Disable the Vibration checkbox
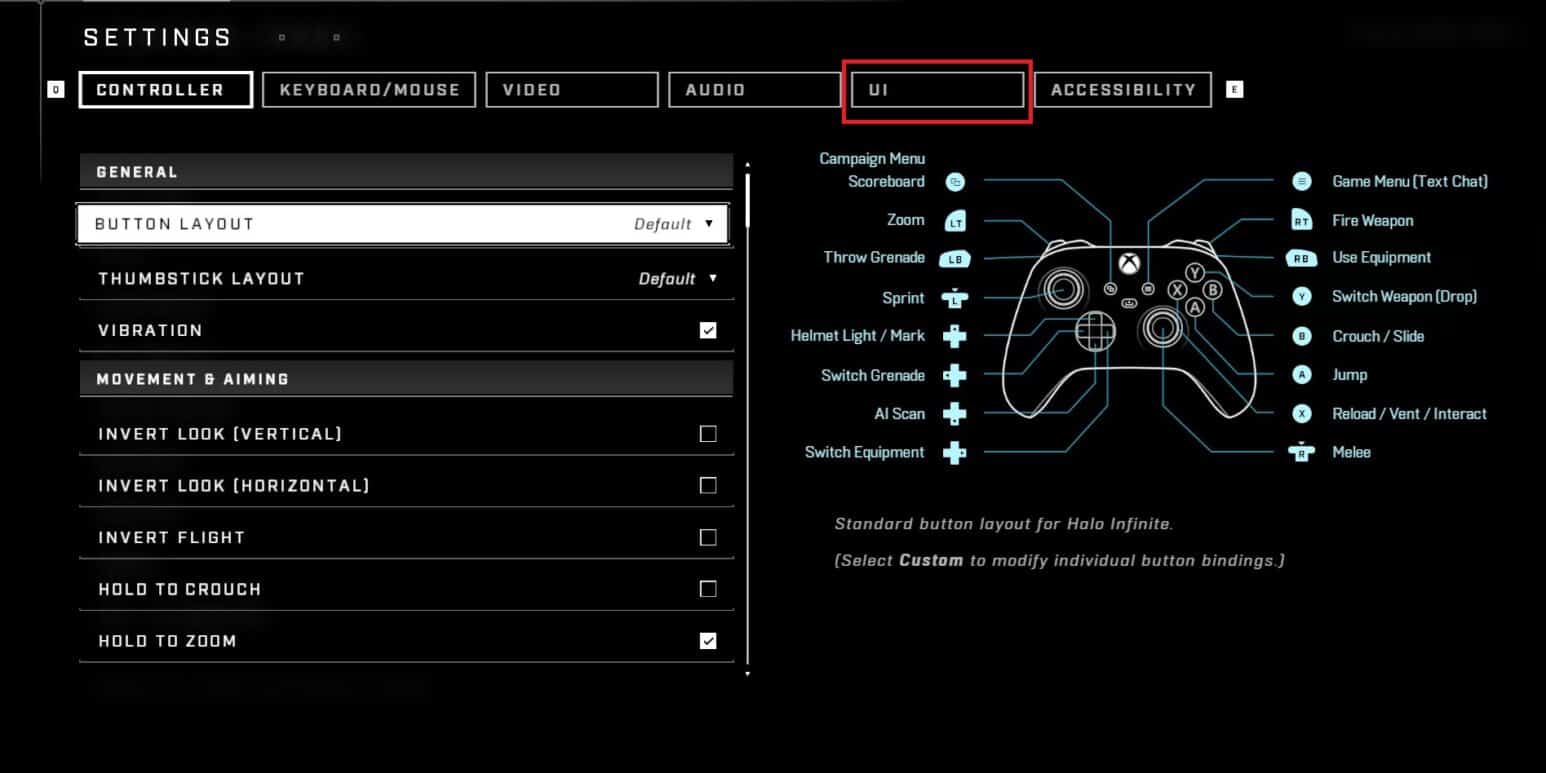Image resolution: width=1546 pixels, height=773 pixels. coord(708,330)
